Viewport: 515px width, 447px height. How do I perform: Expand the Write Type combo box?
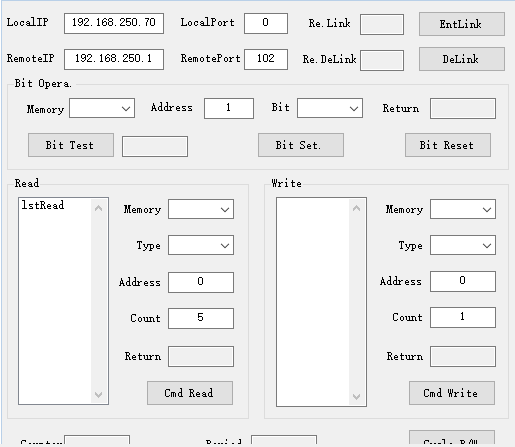pos(463,245)
